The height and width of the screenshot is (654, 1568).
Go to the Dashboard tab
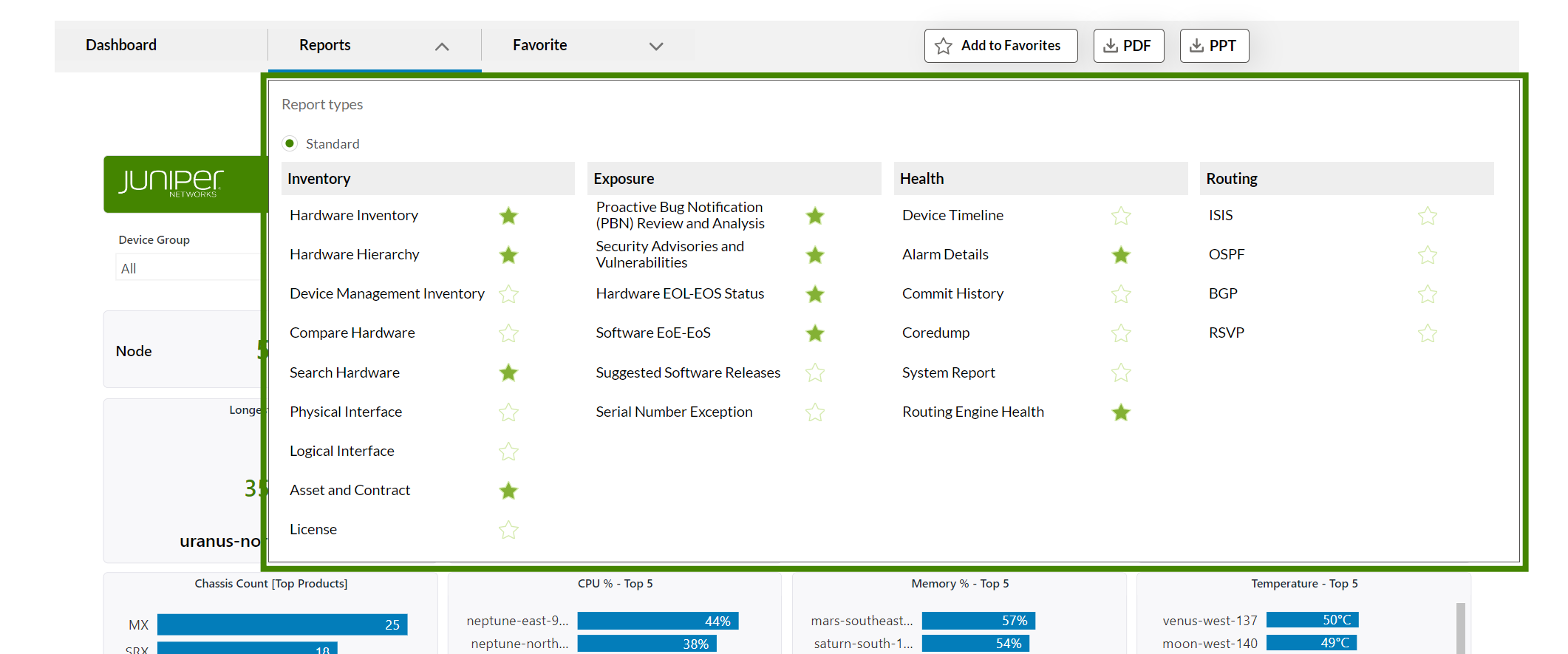[121, 45]
